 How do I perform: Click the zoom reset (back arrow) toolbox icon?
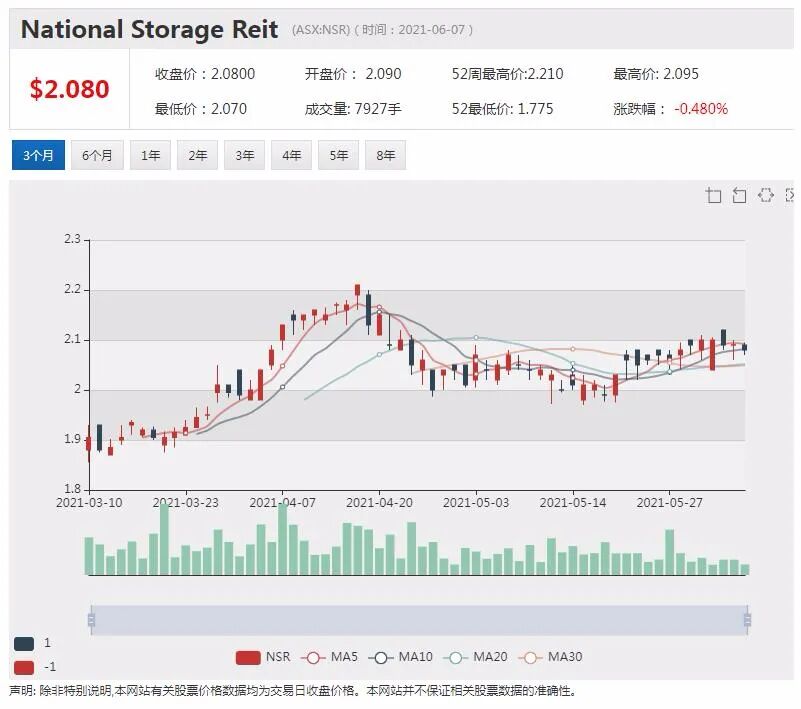click(x=739, y=196)
